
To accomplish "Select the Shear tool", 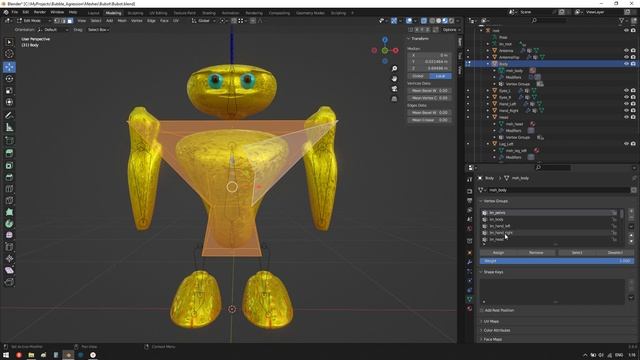I will (x=9, y=270).
